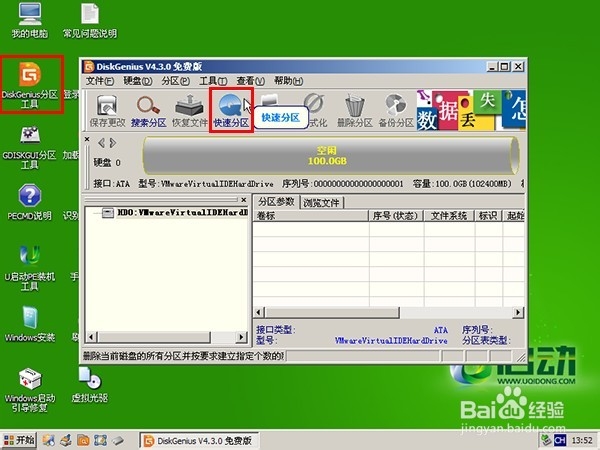This screenshot has width=600, height=450.
Task: Minimize the DiskGenius window
Action: point(493,67)
